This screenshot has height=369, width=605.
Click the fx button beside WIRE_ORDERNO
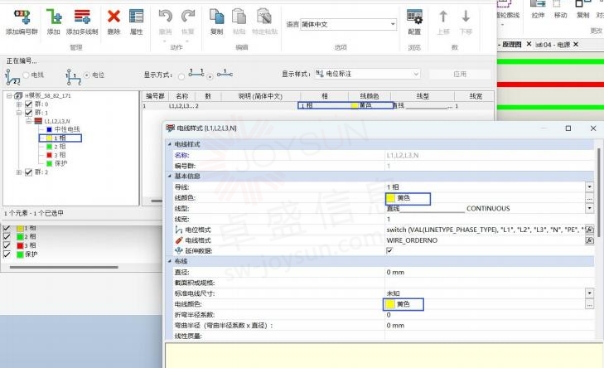[589, 240]
